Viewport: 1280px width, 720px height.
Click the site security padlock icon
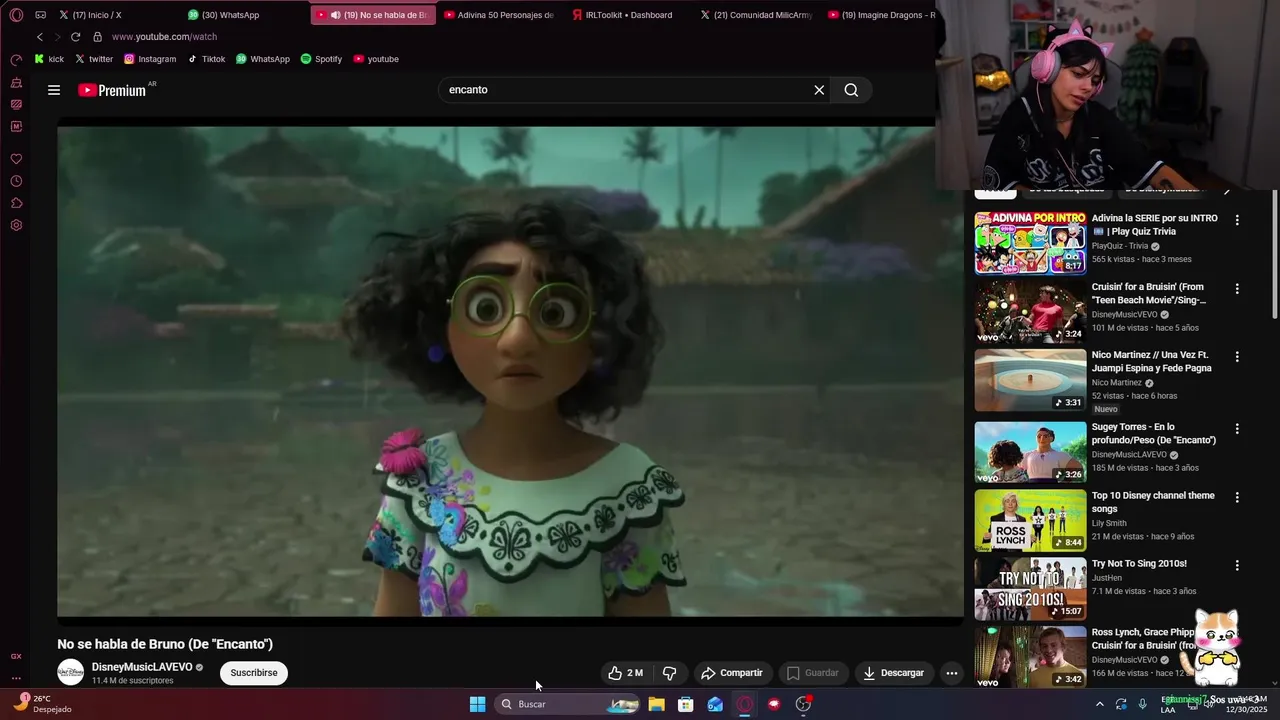pos(97,37)
